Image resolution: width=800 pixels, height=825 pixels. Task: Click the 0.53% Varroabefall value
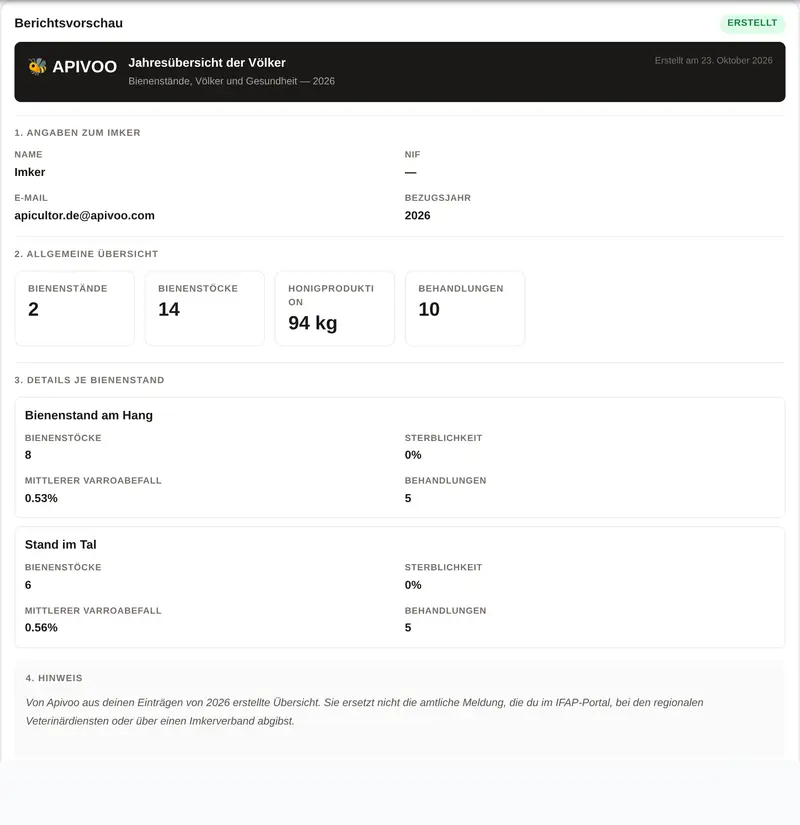tap(41, 498)
